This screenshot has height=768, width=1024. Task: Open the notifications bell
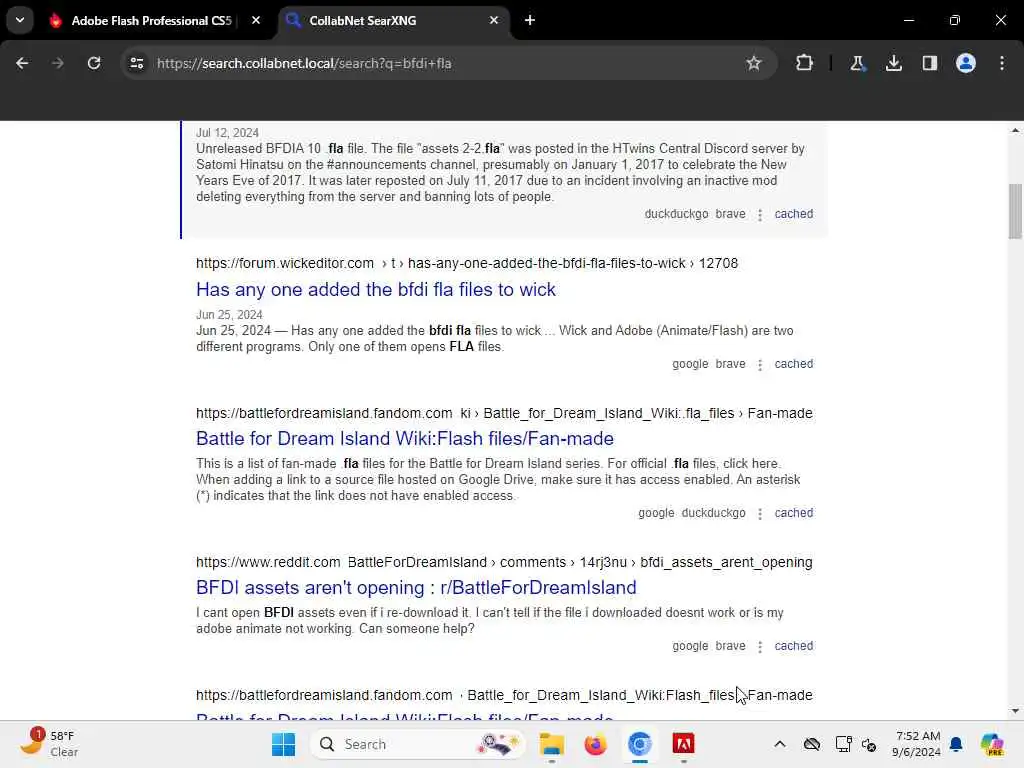click(x=956, y=744)
